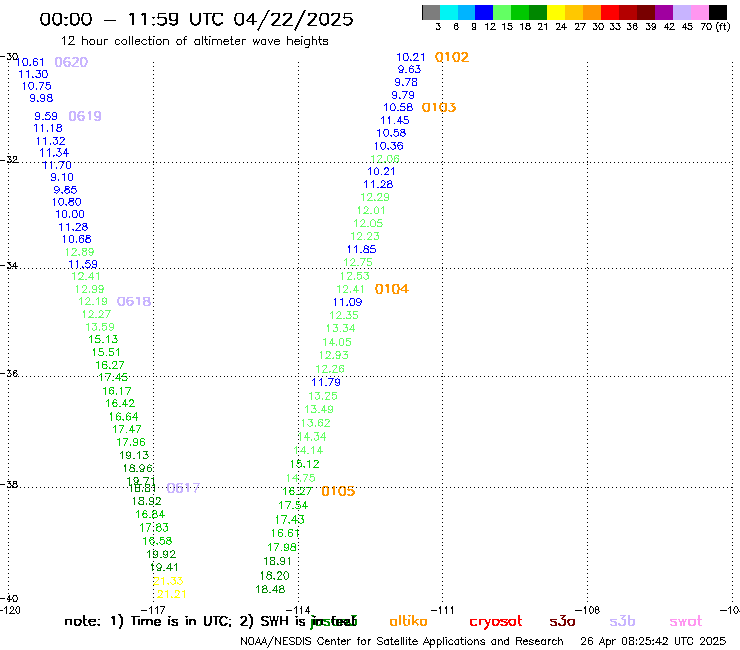Click wave height value 11.45
The image size is (740, 650).
click(x=395, y=120)
